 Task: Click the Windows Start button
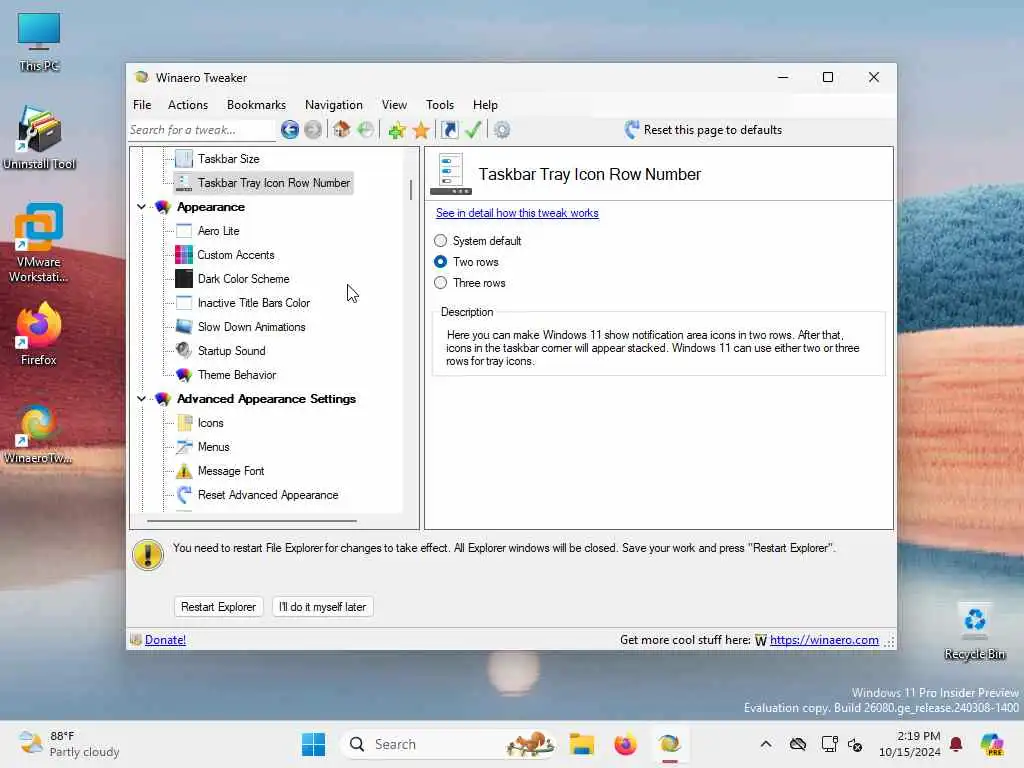pyautogui.click(x=313, y=744)
